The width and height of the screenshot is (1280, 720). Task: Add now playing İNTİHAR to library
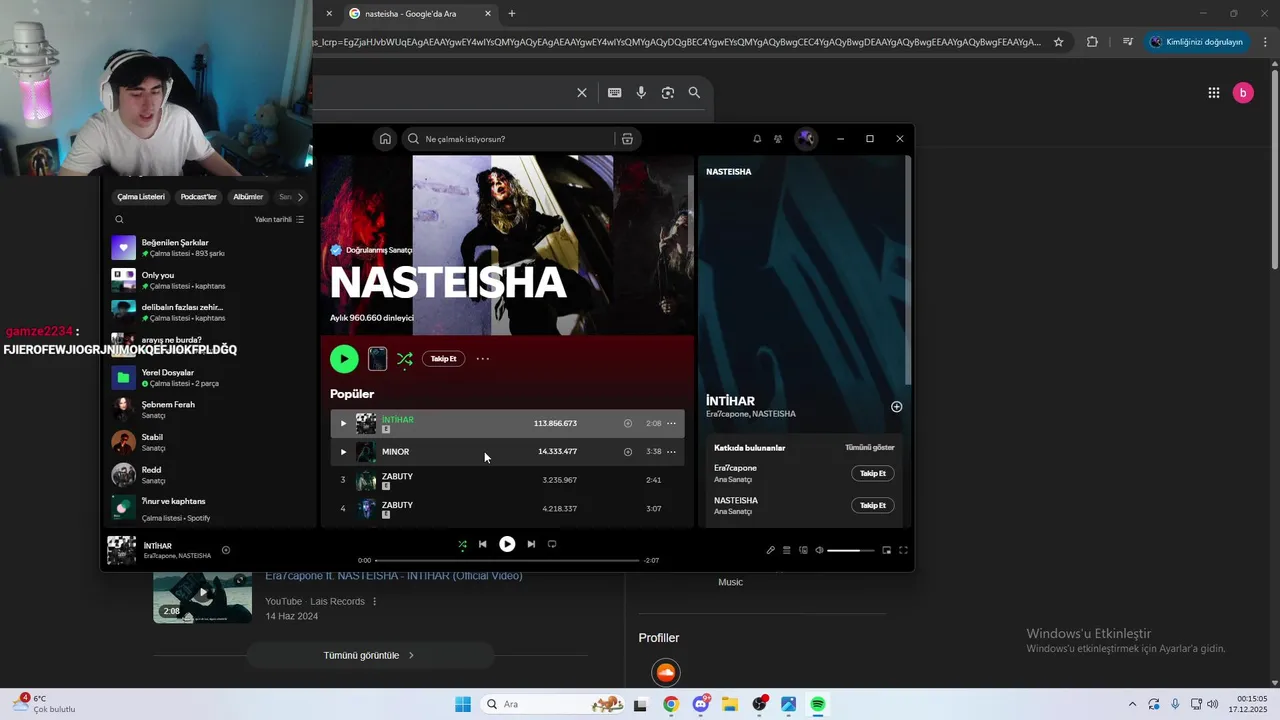tap(896, 407)
